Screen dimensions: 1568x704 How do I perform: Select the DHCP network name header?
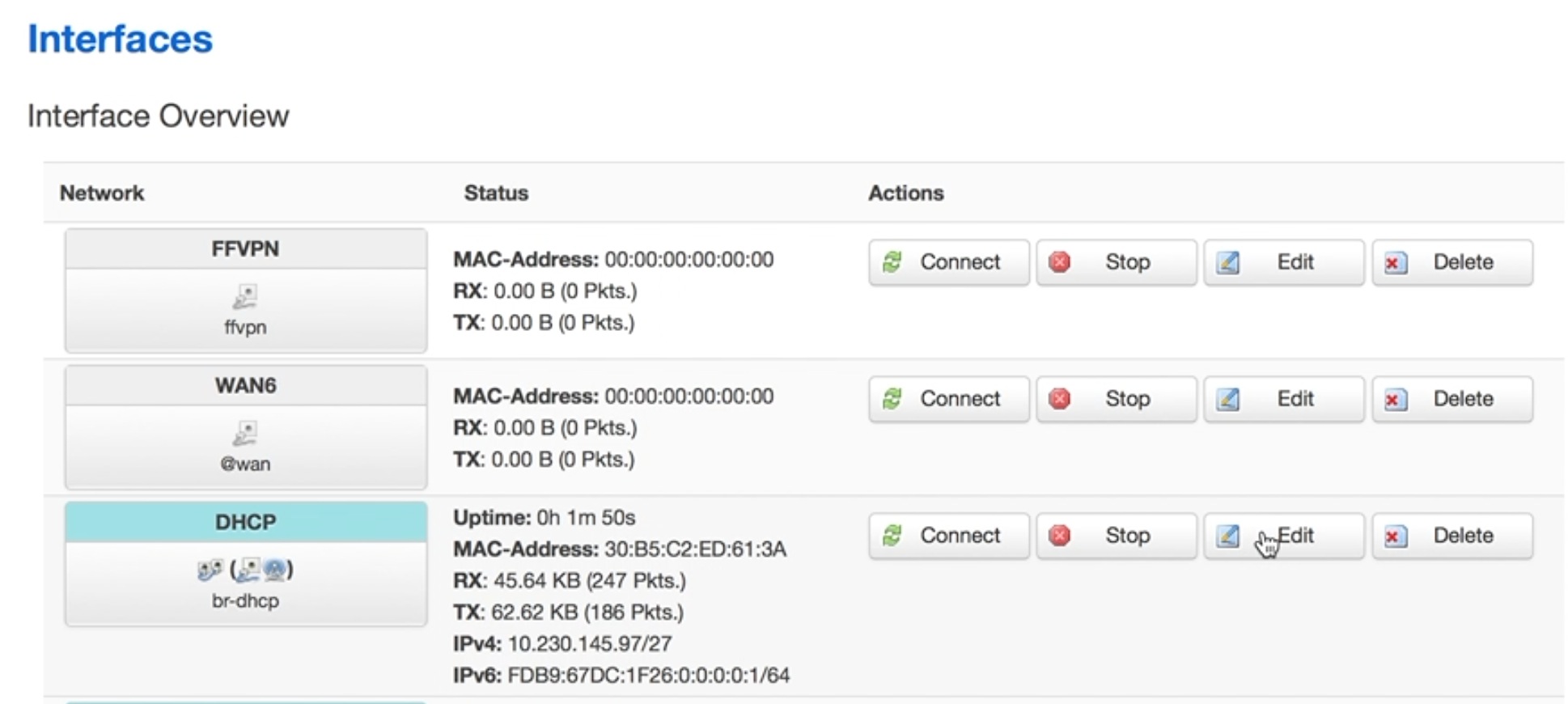(245, 522)
